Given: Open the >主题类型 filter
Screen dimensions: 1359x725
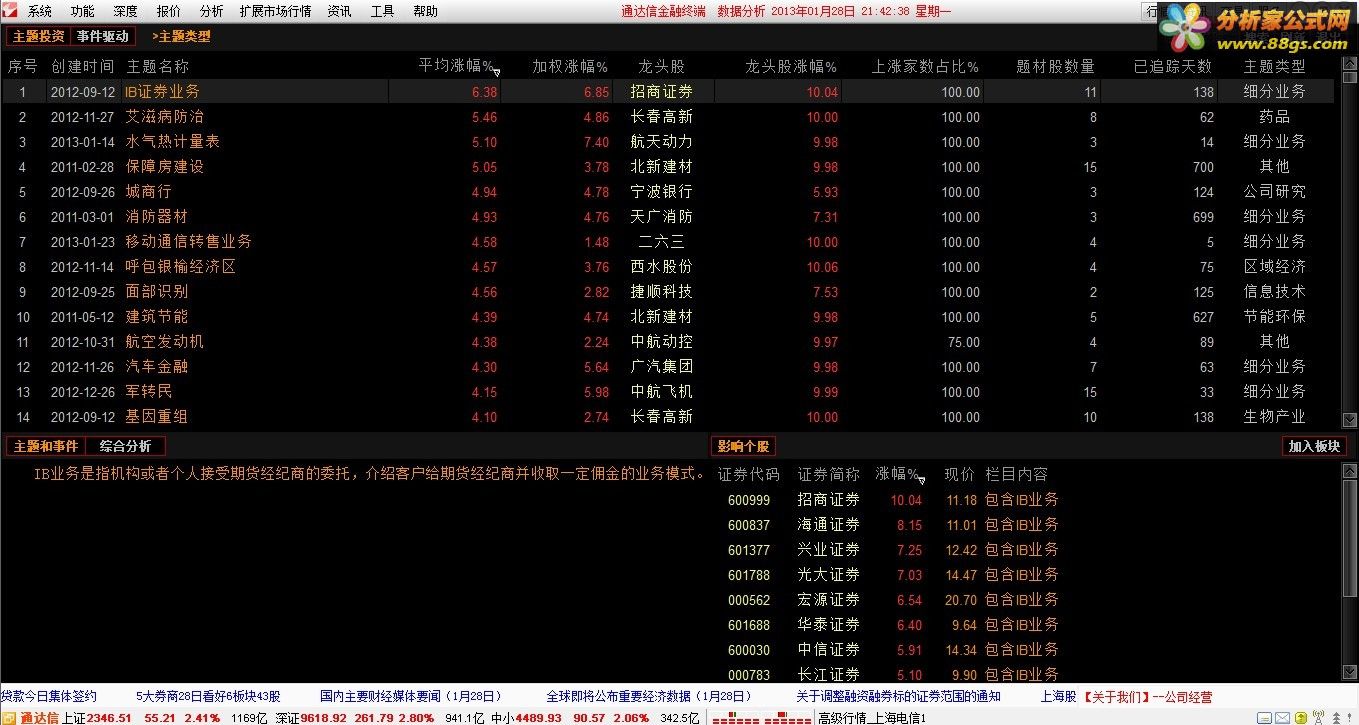Looking at the screenshot, I should (181, 36).
